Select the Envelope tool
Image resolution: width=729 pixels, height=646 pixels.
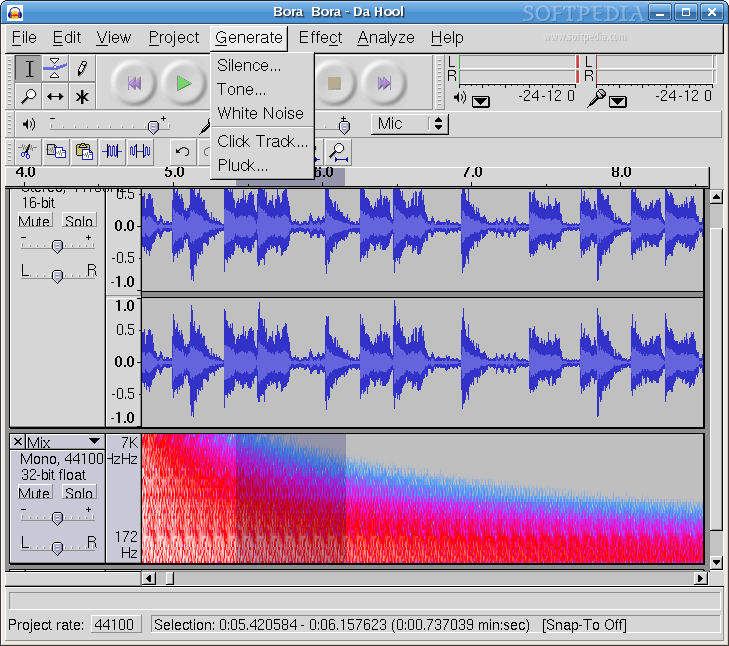click(x=55, y=69)
